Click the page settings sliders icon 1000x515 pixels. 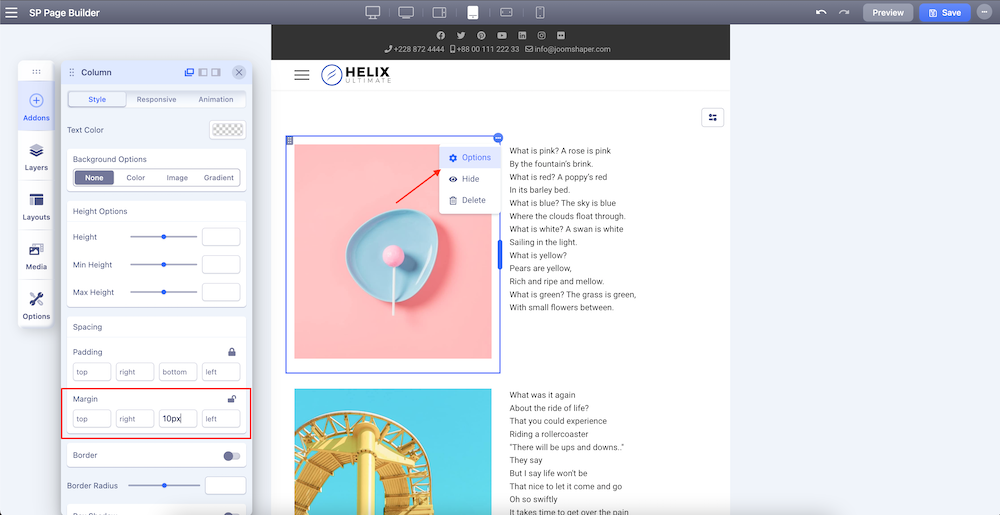(x=712, y=117)
